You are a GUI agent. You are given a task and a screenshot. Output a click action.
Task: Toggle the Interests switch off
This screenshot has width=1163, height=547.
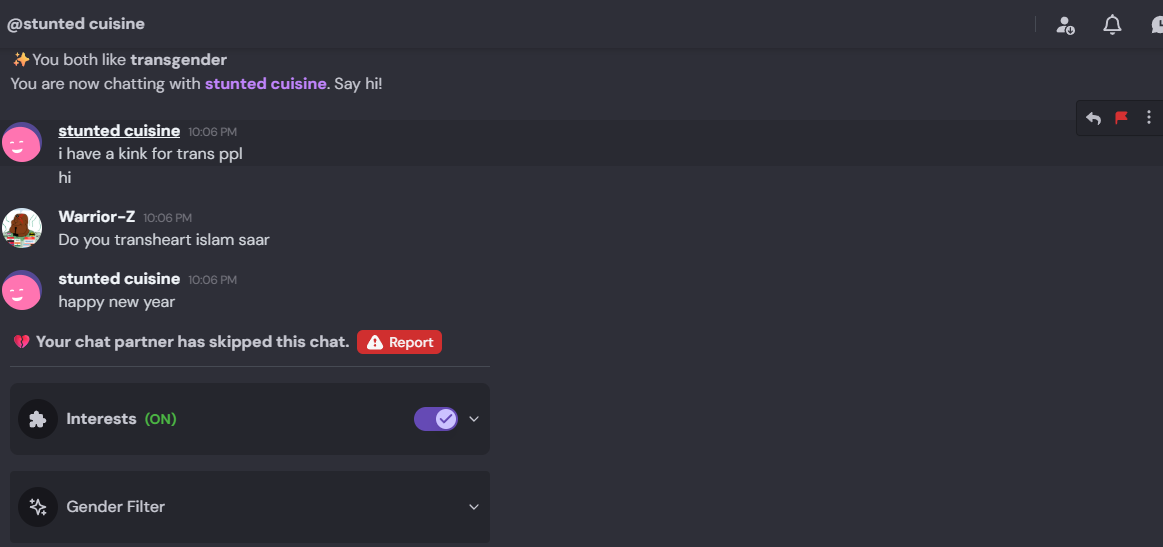436,419
